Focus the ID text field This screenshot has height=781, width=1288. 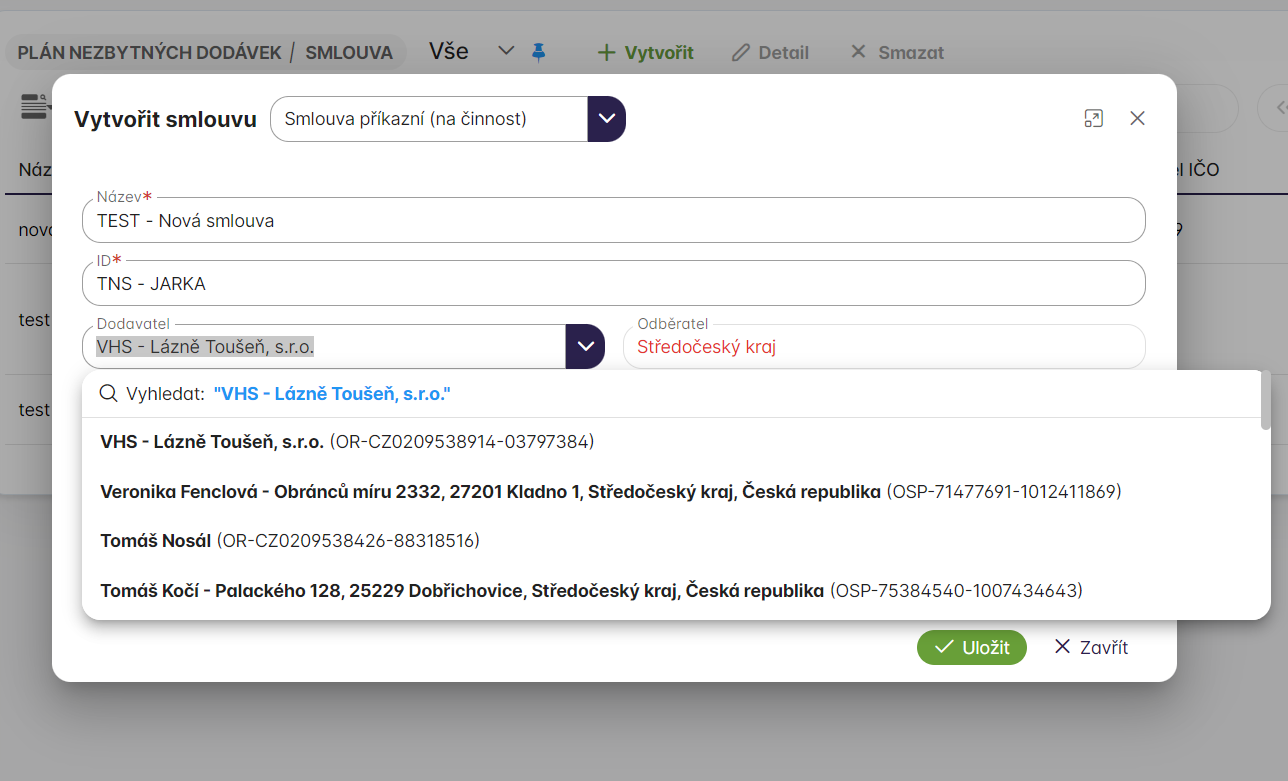pos(612,284)
